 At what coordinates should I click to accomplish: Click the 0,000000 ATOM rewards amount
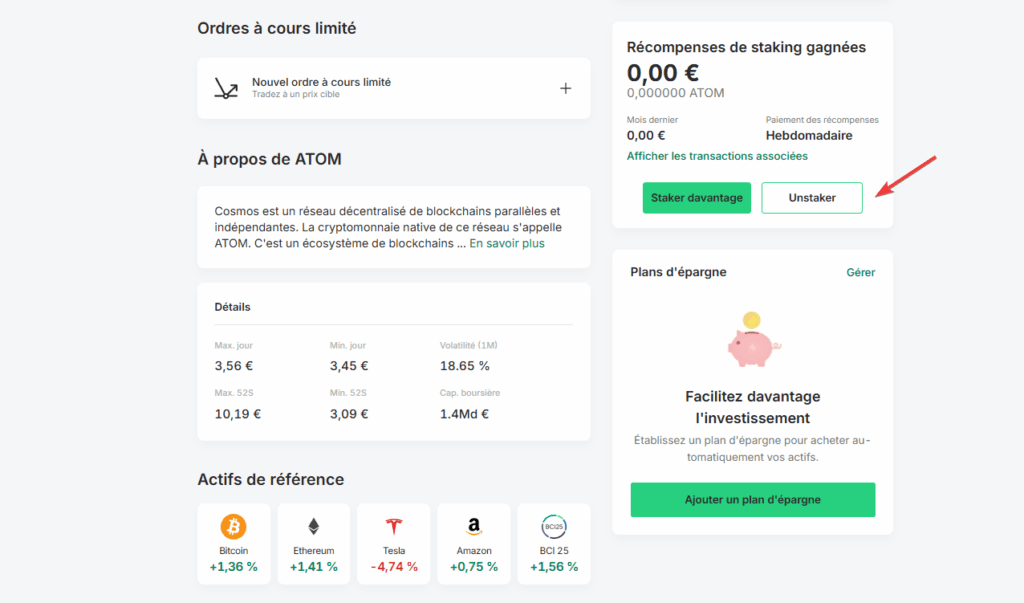tap(675, 93)
